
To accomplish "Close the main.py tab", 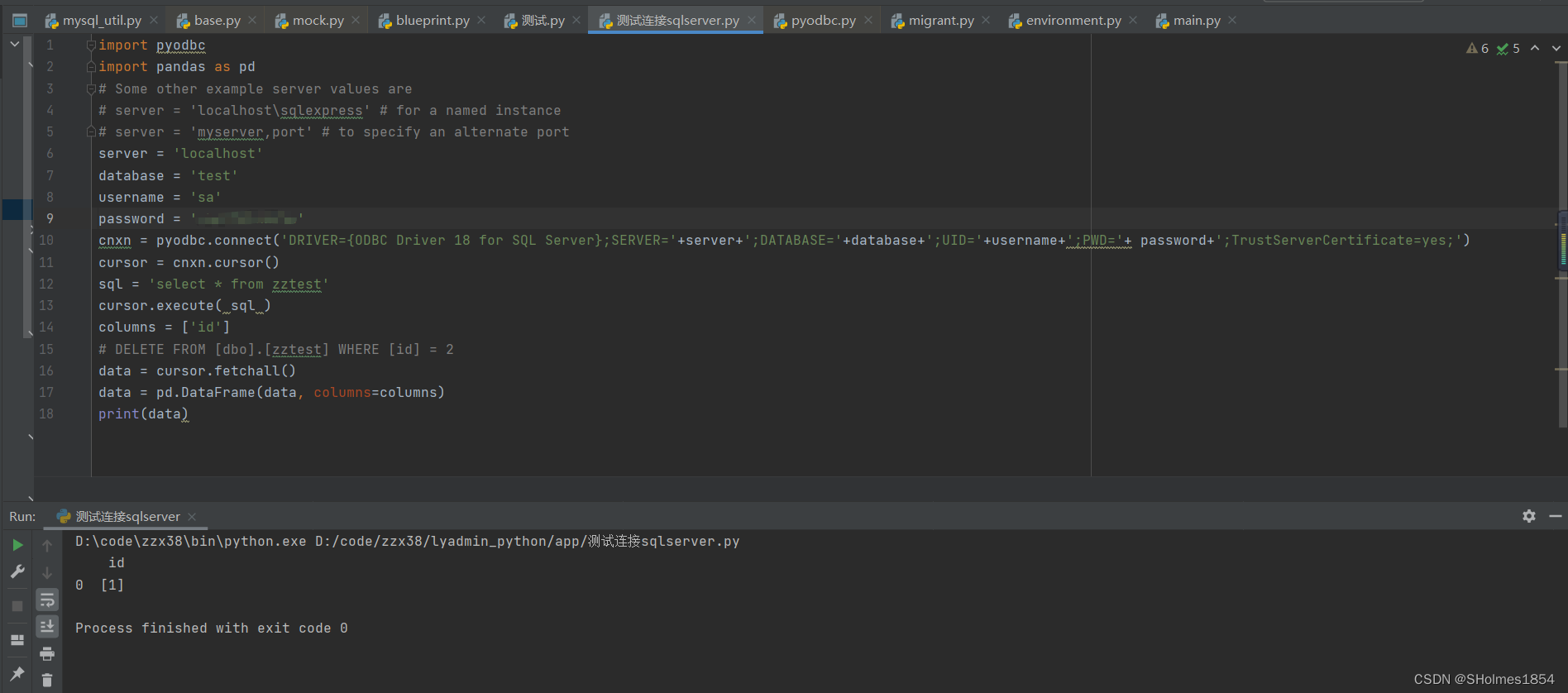I will click(x=1232, y=21).
